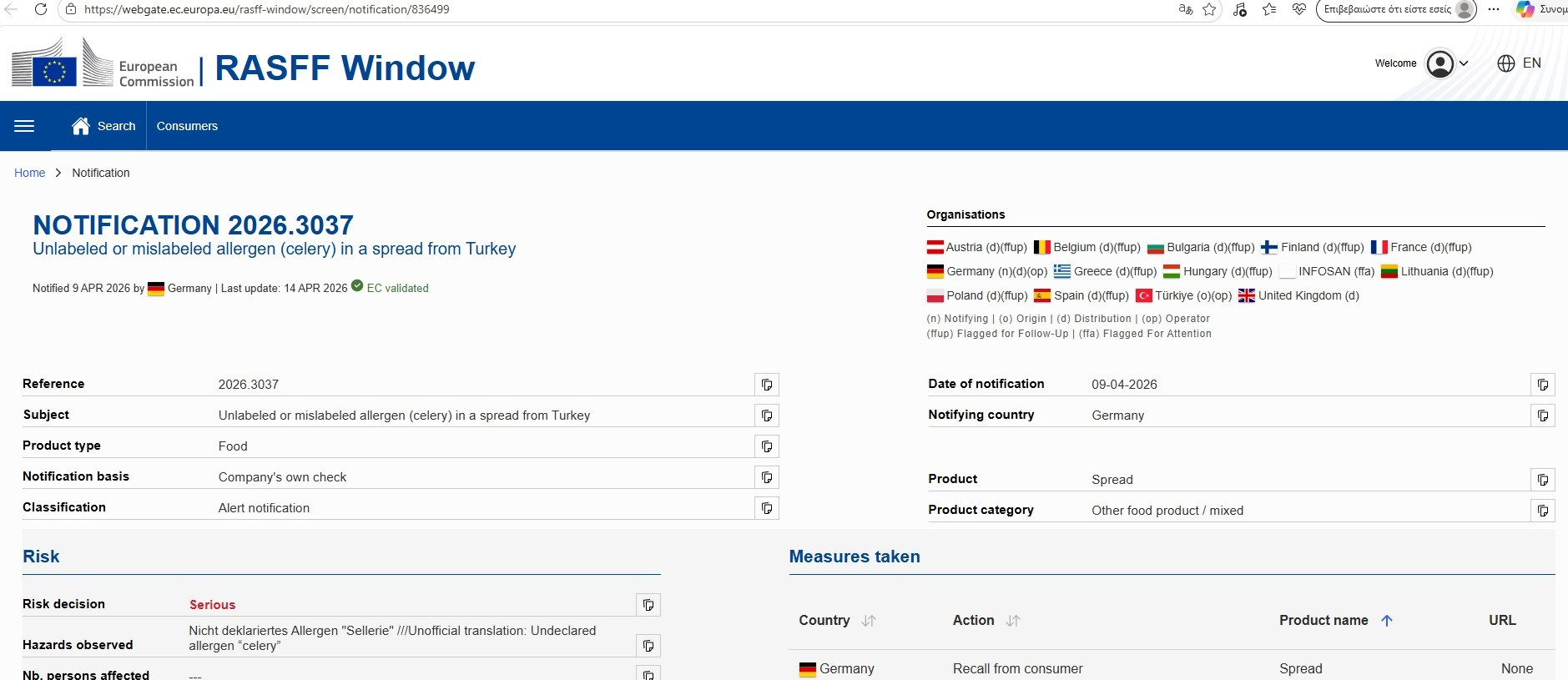Expand the Welcome user account dropdown
The width and height of the screenshot is (1568, 680).
tap(1447, 63)
